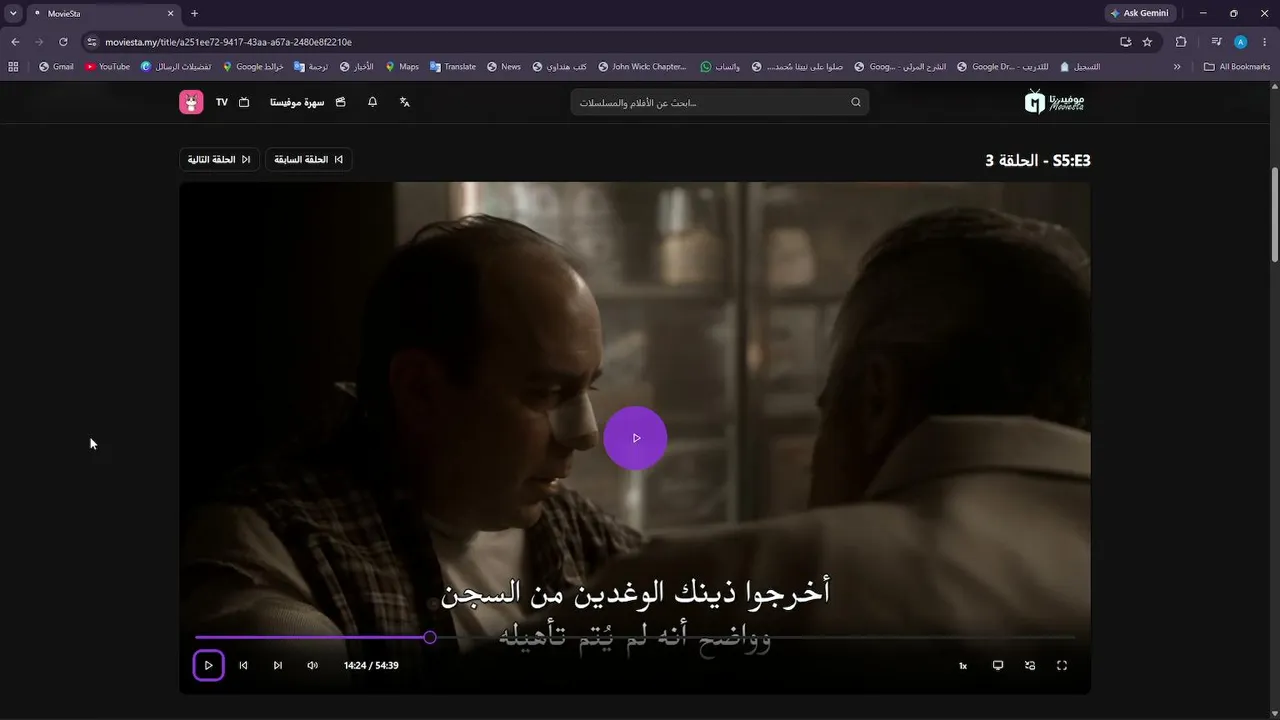The height and width of the screenshot is (720, 1280).
Task: Go to the next episode (الحلقة التالية)
Action: point(219,160)
